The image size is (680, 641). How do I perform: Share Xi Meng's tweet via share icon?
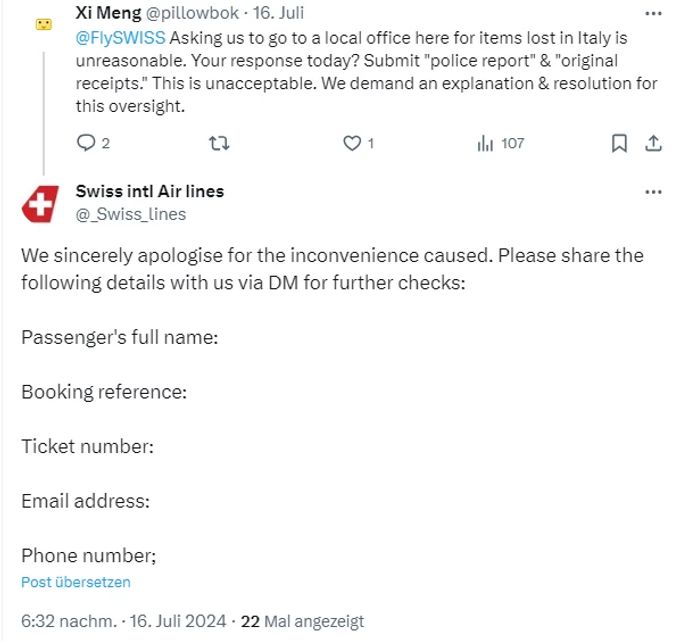(x=653, y=143)
